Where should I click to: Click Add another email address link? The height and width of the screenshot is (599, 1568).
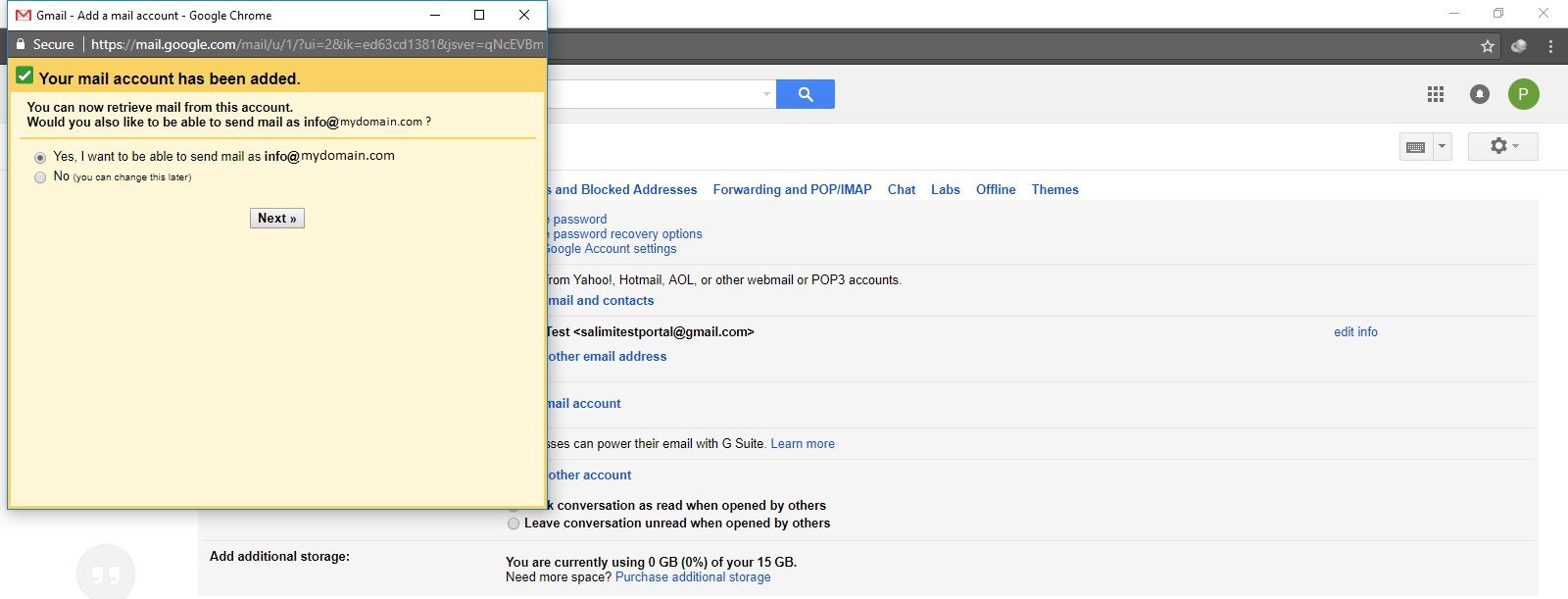pyautogui.click(x=607, y=357)
